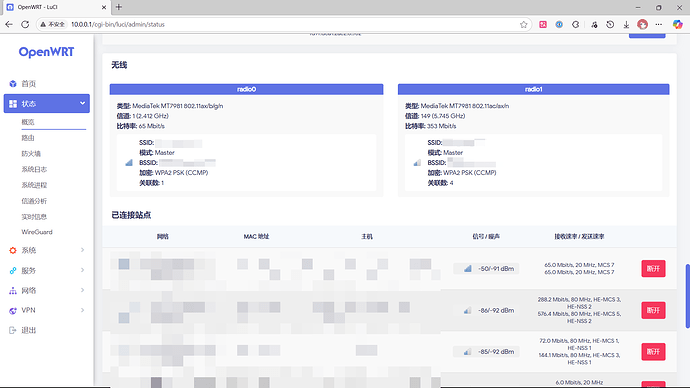Click the 状态 grid icon in sidebar

[x=13, y=103]
